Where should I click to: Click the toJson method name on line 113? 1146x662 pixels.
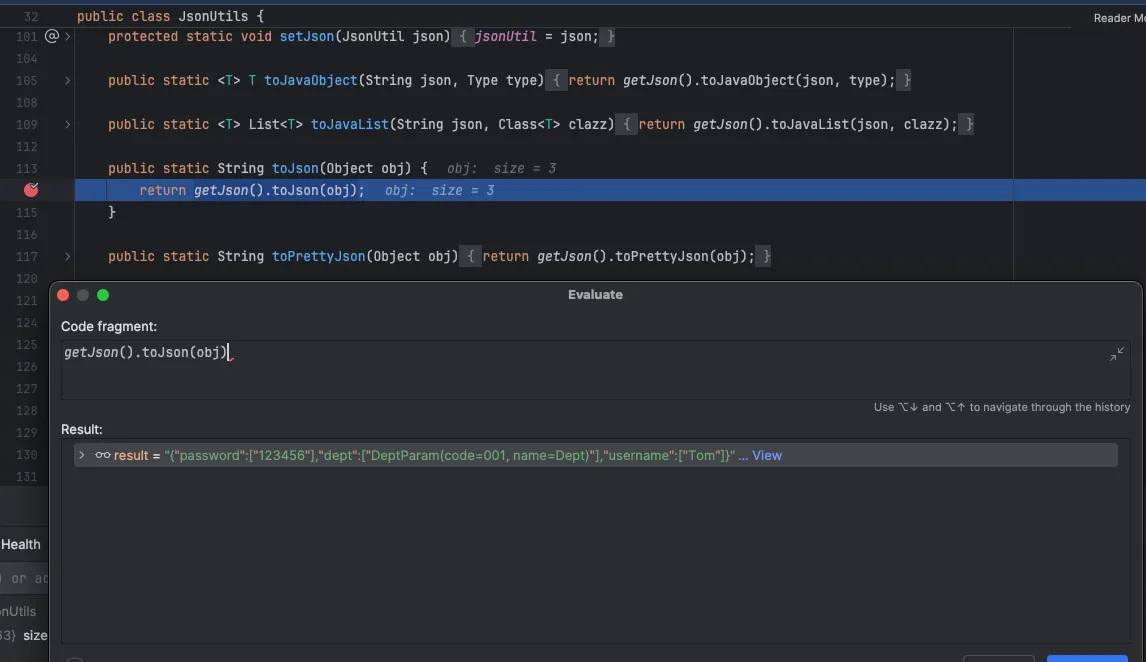[295, 169]
